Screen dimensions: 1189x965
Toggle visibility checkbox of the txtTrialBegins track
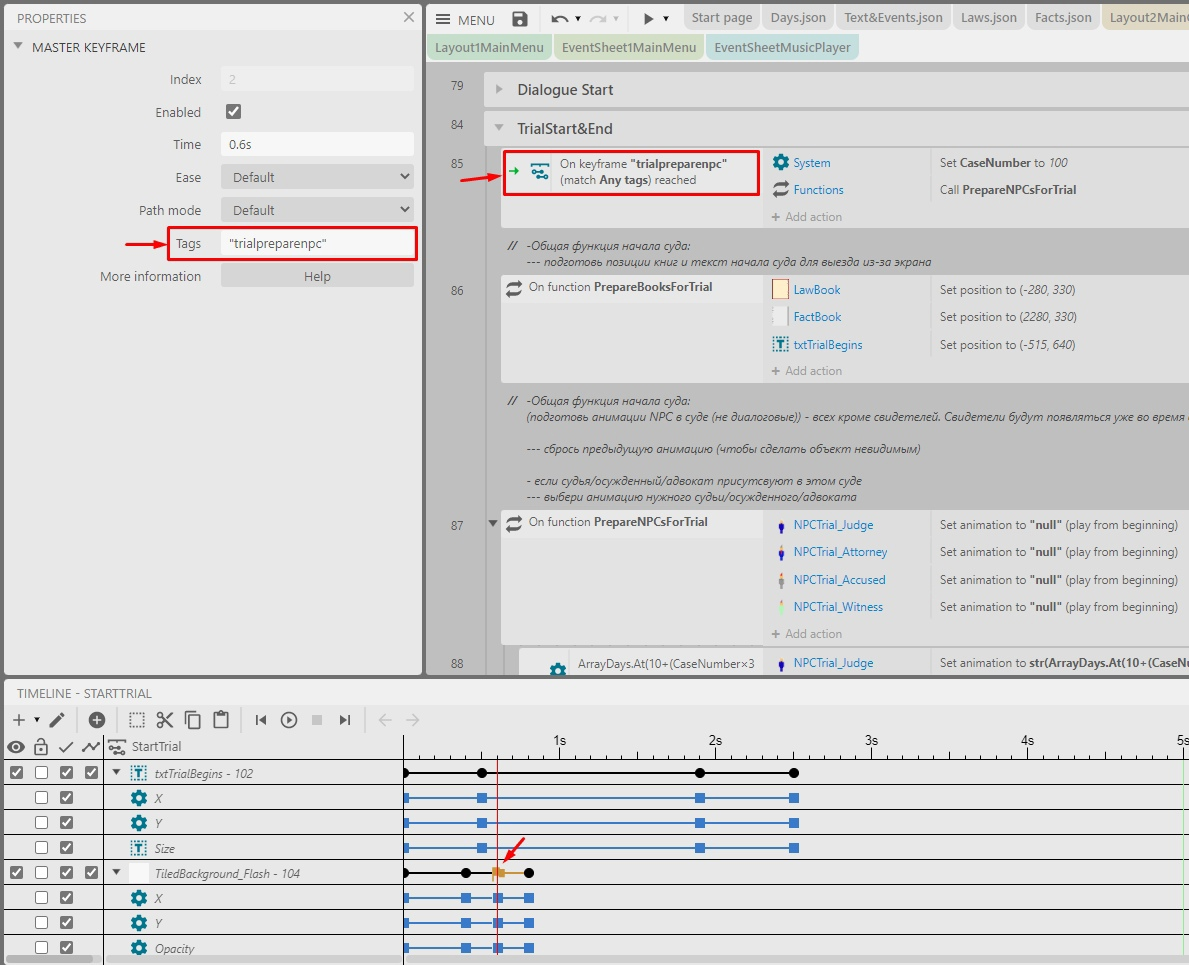17,772
